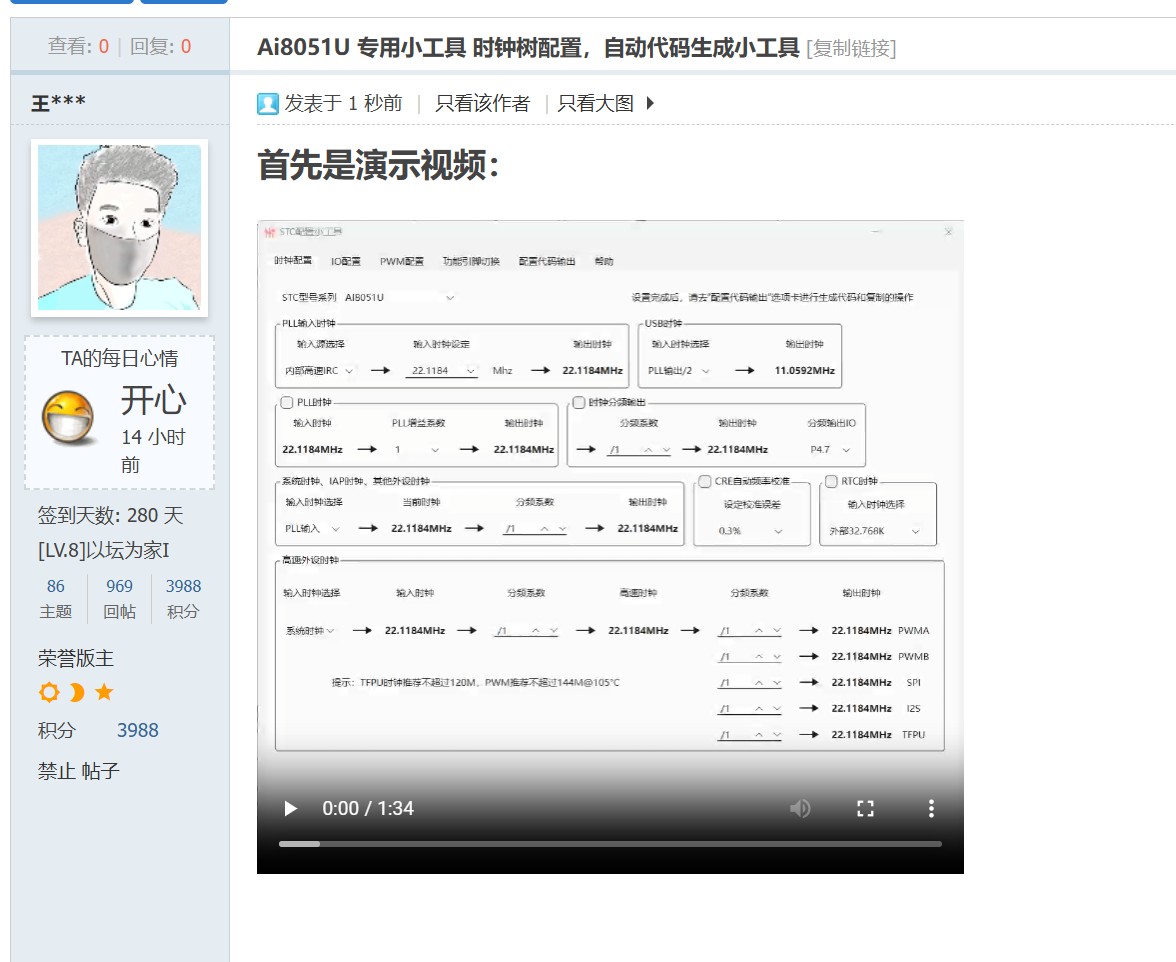Open the user's avatar picture
Image resolution: width=1176 pixels, height=962 pixels.
119,228
